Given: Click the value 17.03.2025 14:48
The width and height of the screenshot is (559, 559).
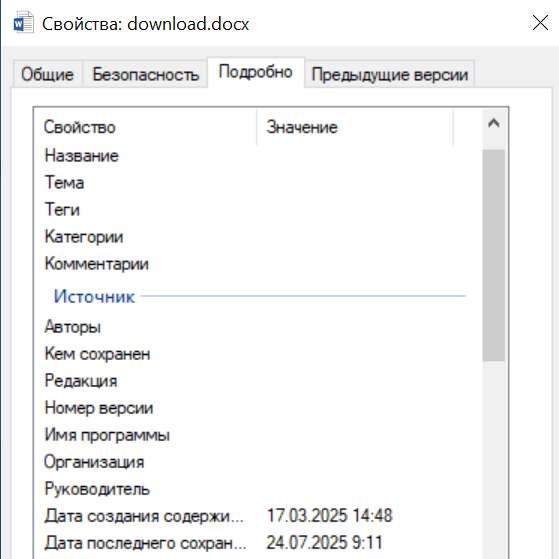Looking at the screenshot, I should [329, 516].
